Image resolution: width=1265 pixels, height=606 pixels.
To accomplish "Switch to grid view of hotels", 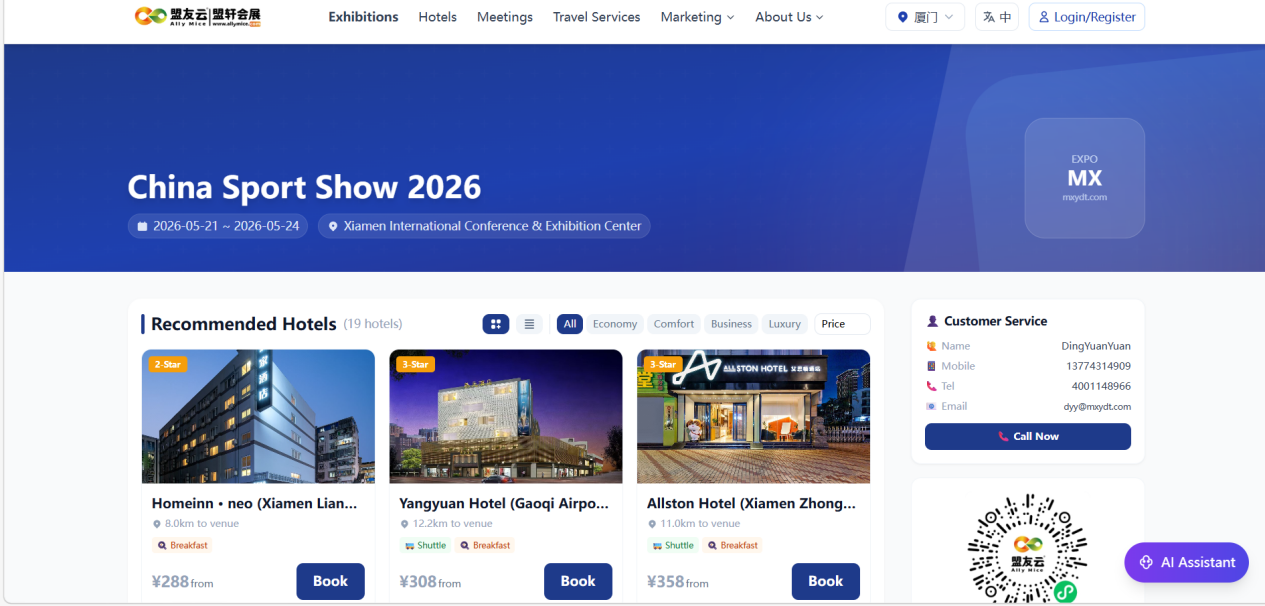I will point(496,324).
